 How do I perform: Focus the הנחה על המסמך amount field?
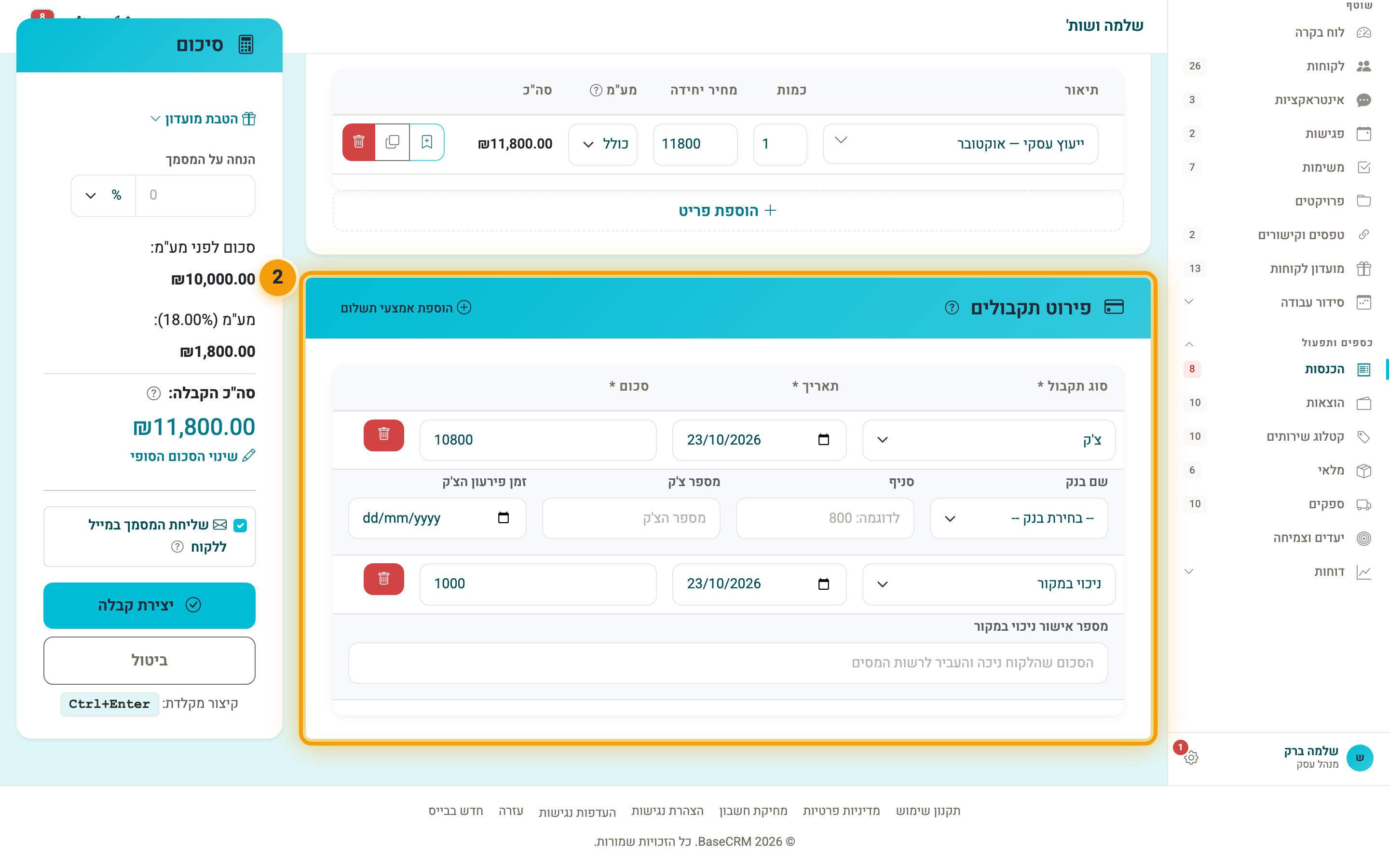[195, 195]
